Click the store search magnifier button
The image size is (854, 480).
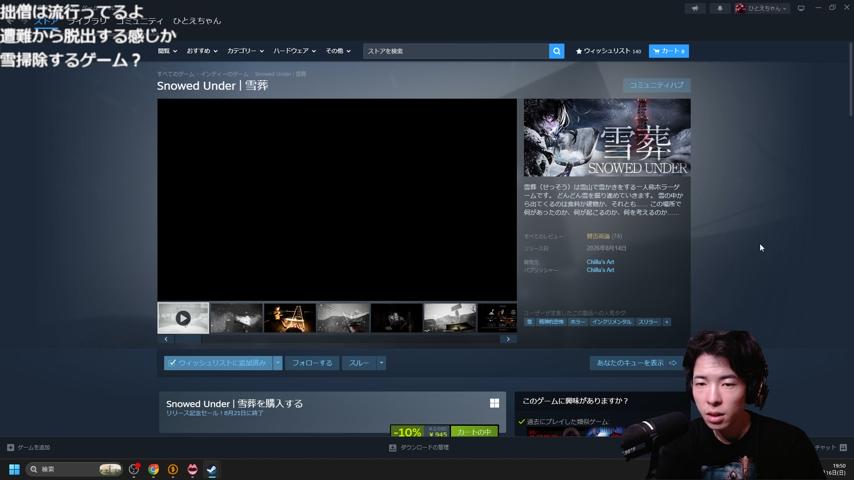tap(556, 51)
